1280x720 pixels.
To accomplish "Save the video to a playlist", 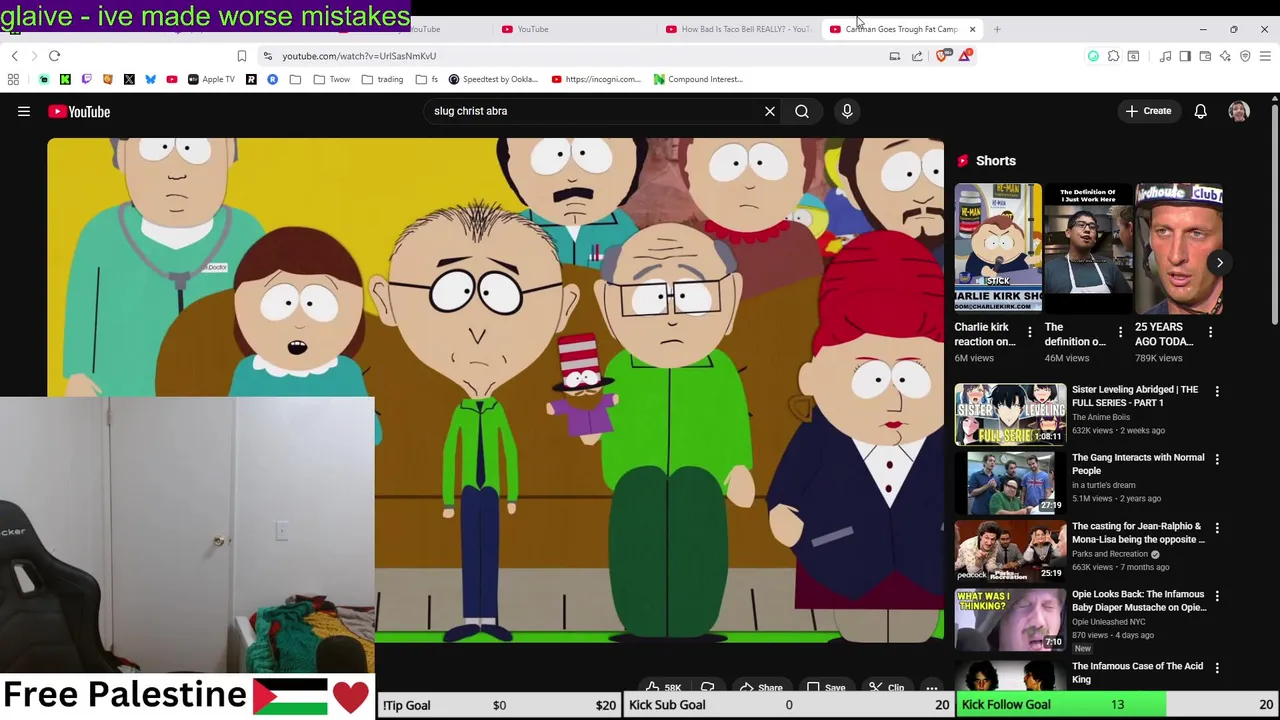I will (826, 688).
